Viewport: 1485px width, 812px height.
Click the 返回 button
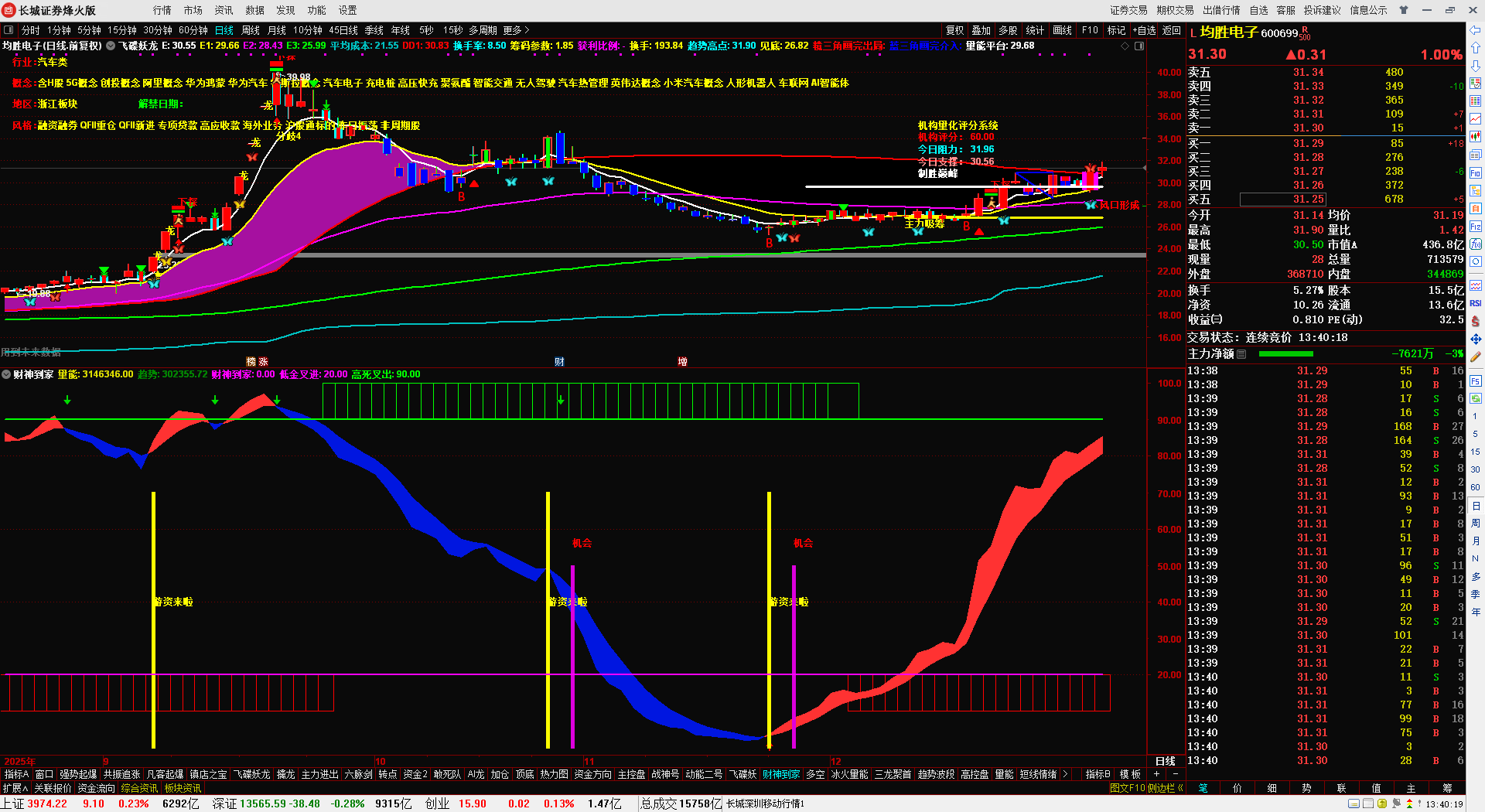[1172, 30]
